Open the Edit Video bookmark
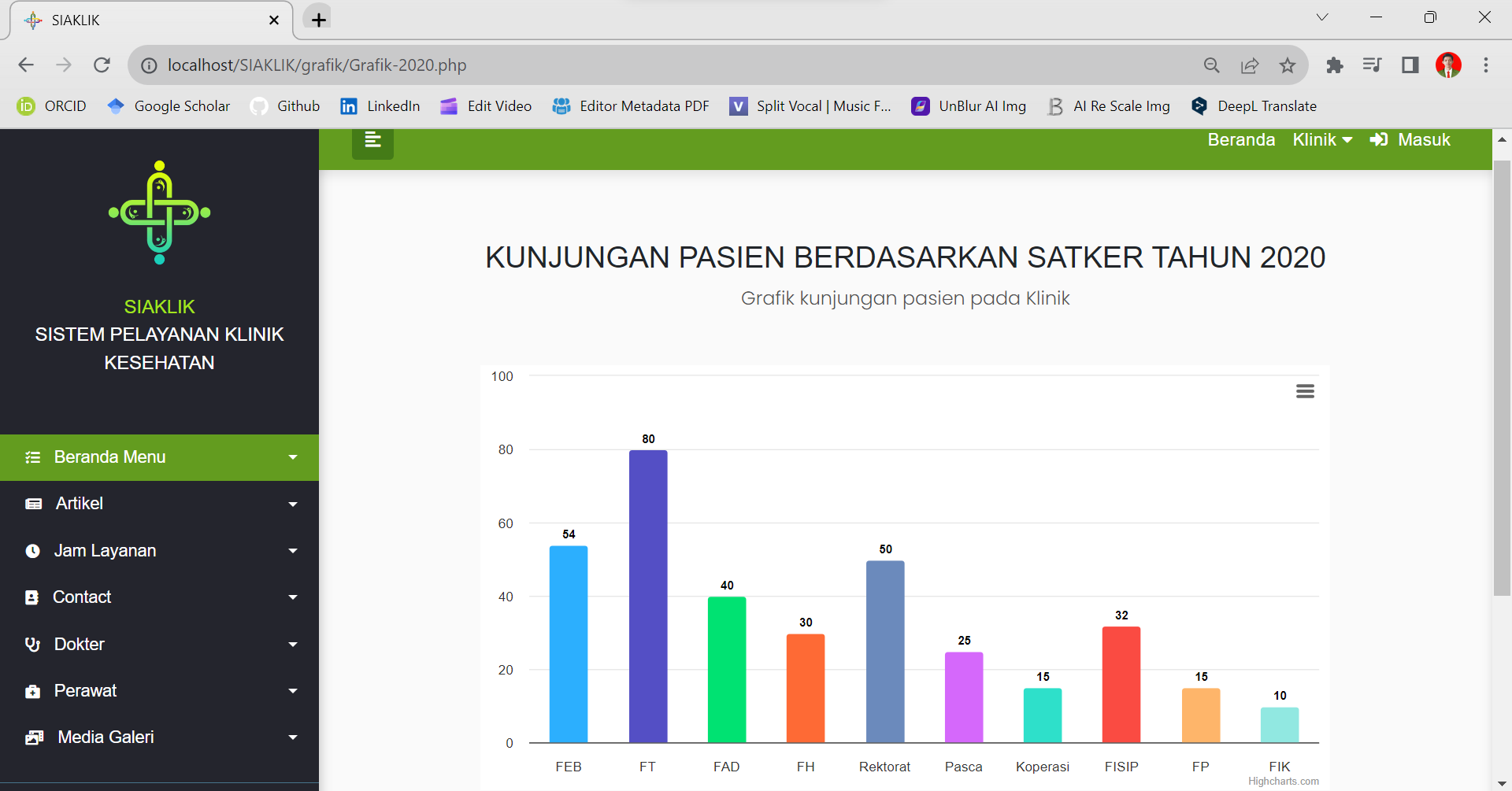Image resolution: width=1512 pixels, height=791 pixels. point(486,106)
